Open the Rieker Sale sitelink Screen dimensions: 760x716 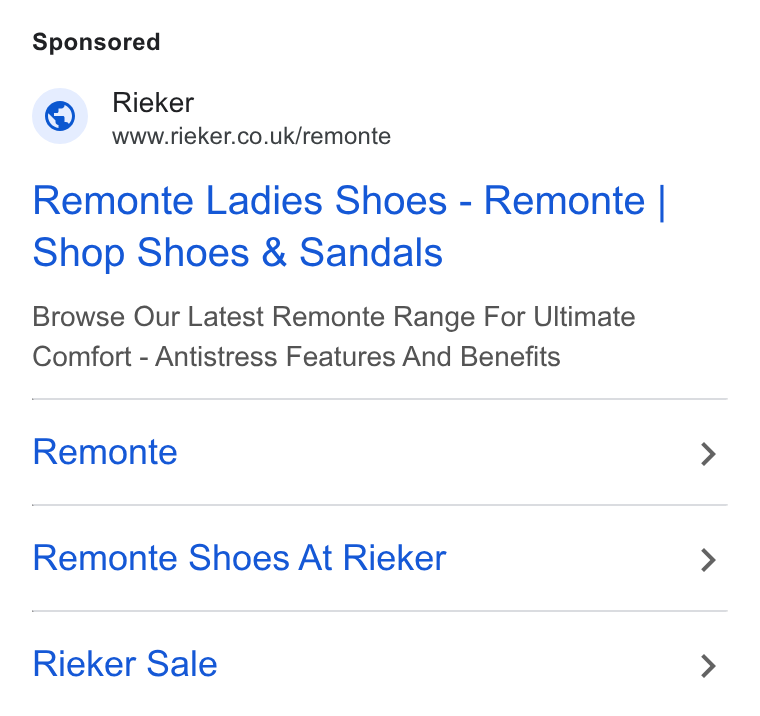[125, 664]
